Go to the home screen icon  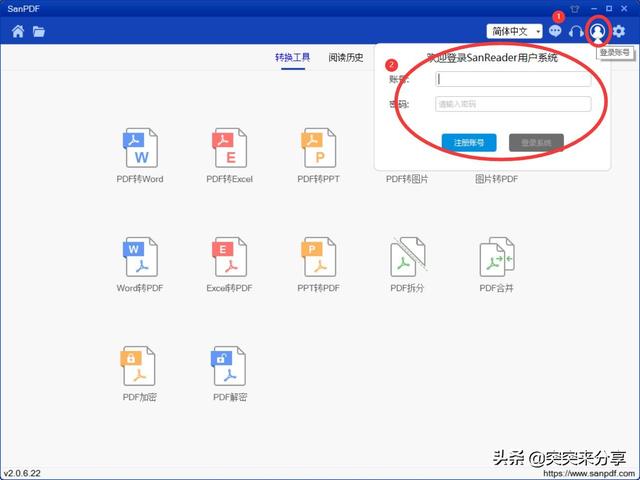coord(18,31)
